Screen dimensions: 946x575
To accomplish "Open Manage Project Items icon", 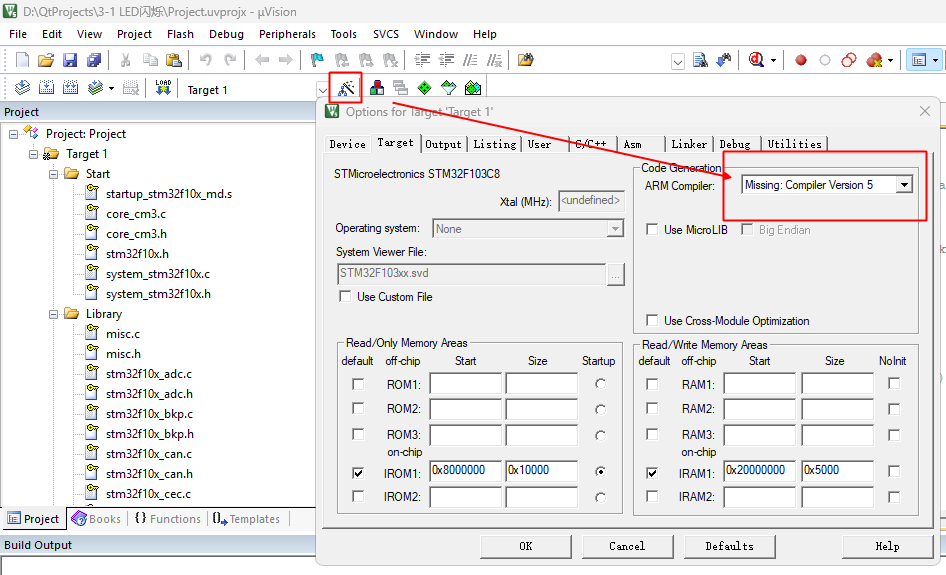I will [x=377, y=88].
